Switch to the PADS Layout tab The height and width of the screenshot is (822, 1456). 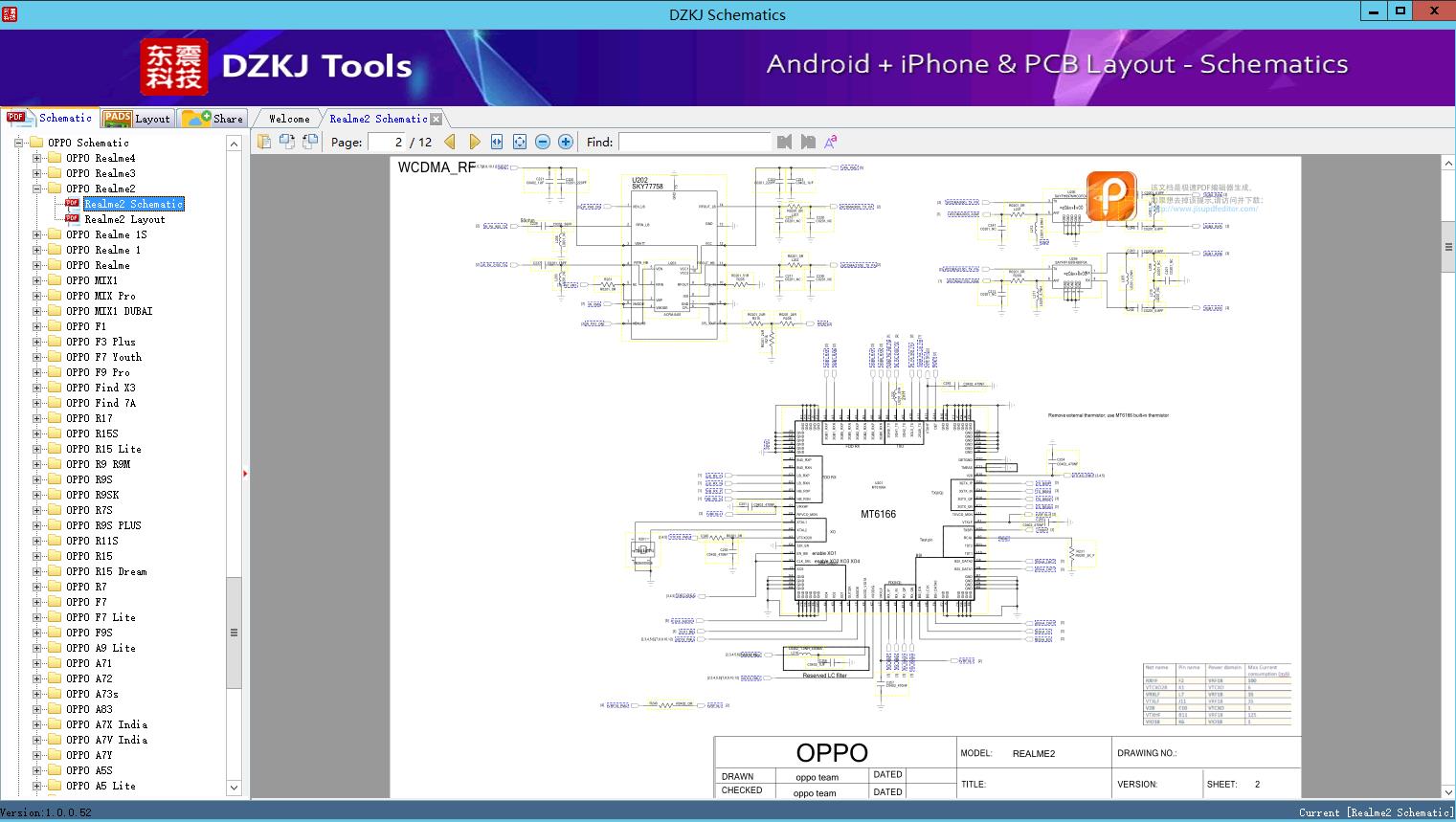click(x=137, y=119)
